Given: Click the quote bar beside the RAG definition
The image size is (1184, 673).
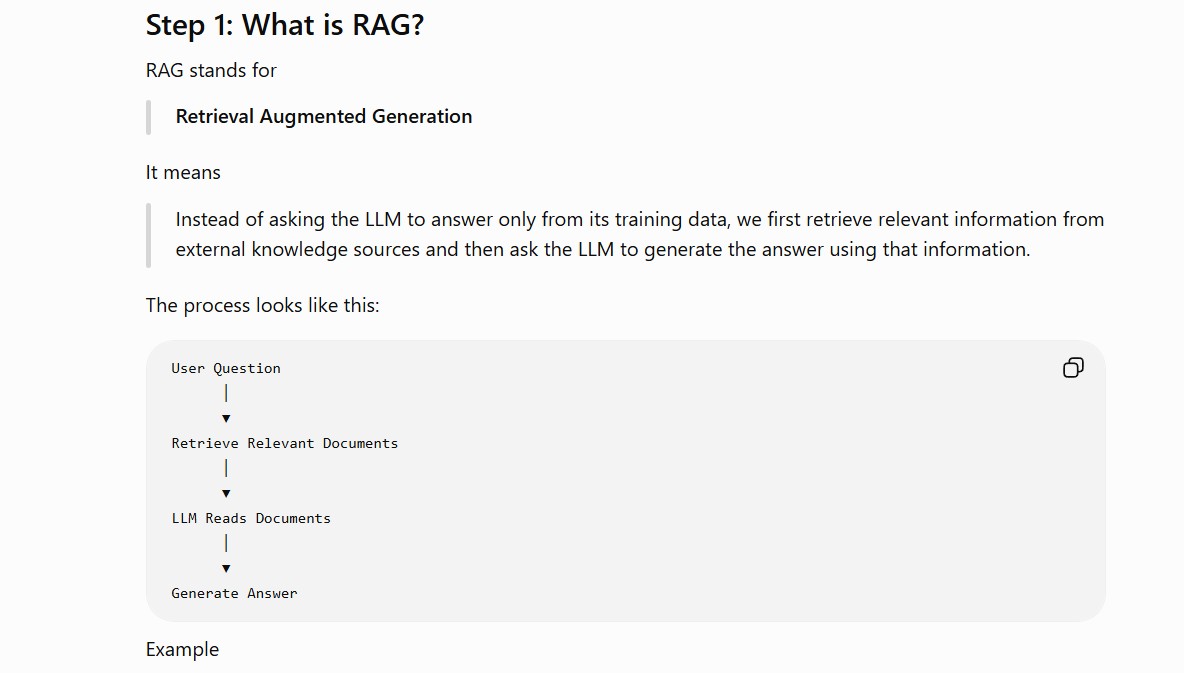Looking at the screenshot, I should (149, 235).
